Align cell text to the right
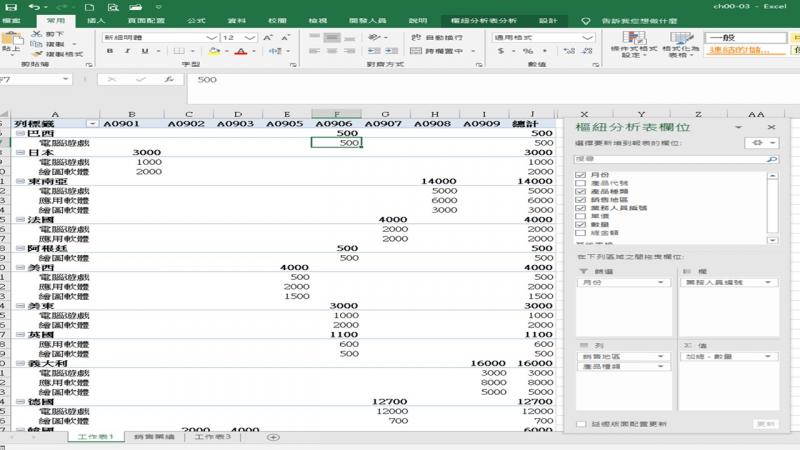This screenshot has height=450, width=800. [349, 51]
